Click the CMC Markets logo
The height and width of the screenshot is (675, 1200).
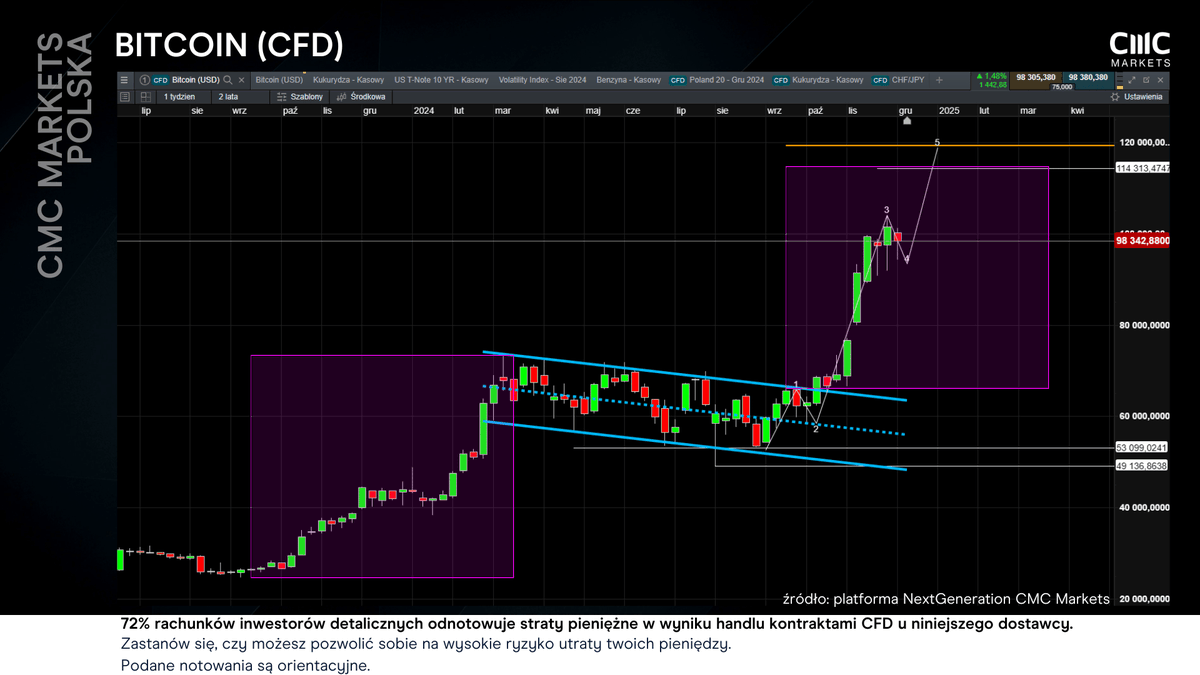tap(1140, 47)
